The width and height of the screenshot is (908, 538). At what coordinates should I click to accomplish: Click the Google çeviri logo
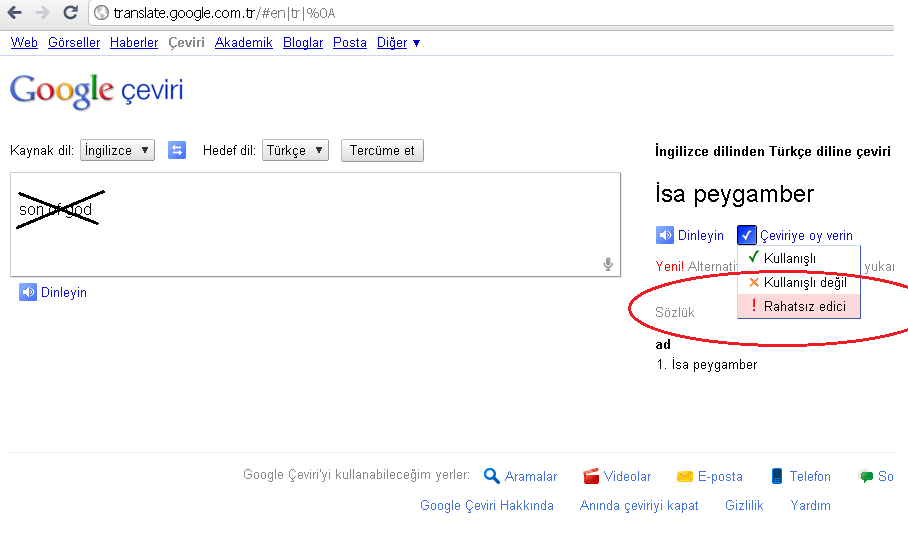tap(96, 90)
